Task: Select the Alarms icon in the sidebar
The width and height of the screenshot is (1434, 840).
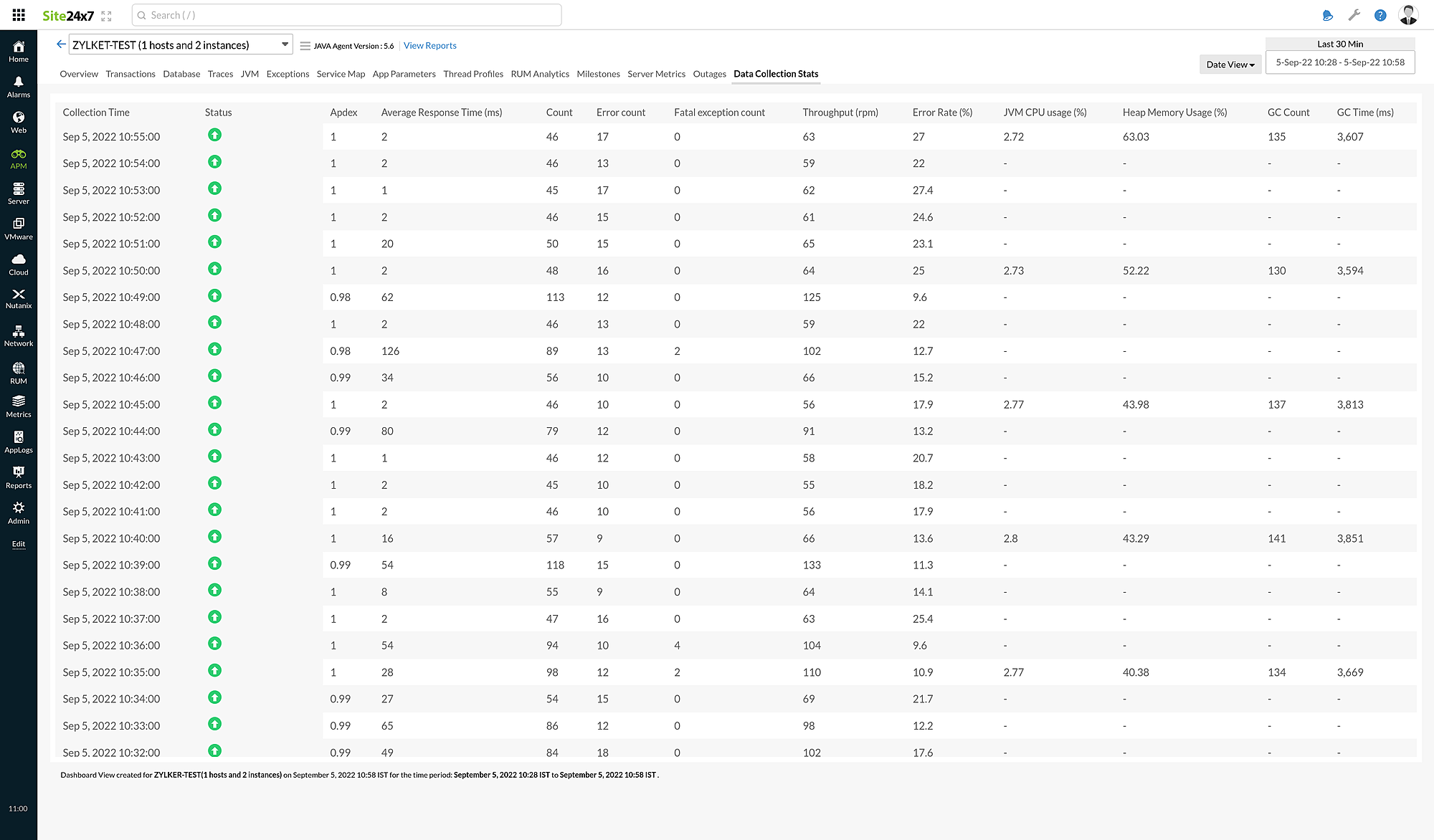Action: [18, 85]
